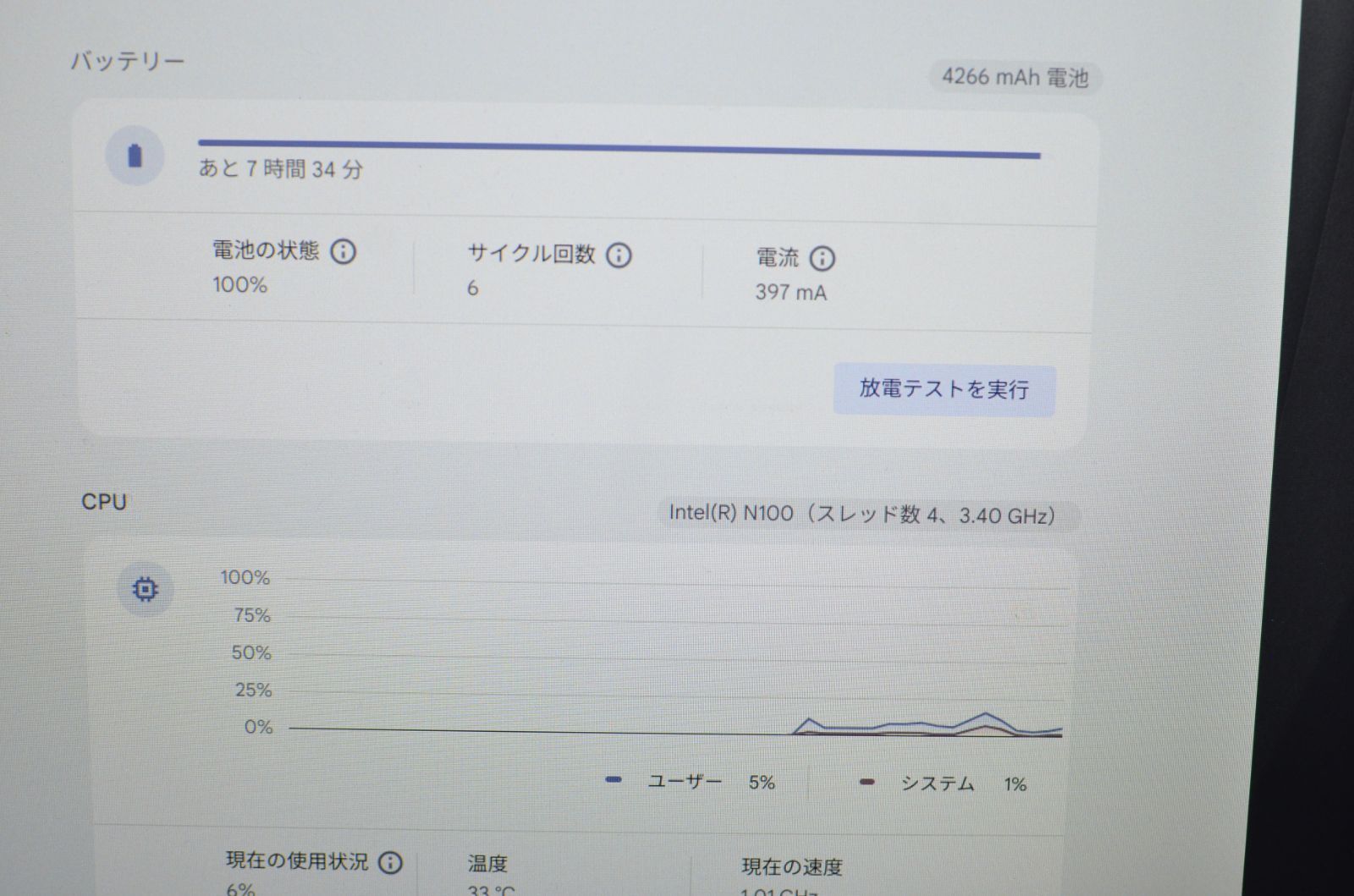The width and height of the screenshot is (1354, 896).
Task: Click the 25% y-axis label
Action: pyautogui.click(x=253, y=690)
